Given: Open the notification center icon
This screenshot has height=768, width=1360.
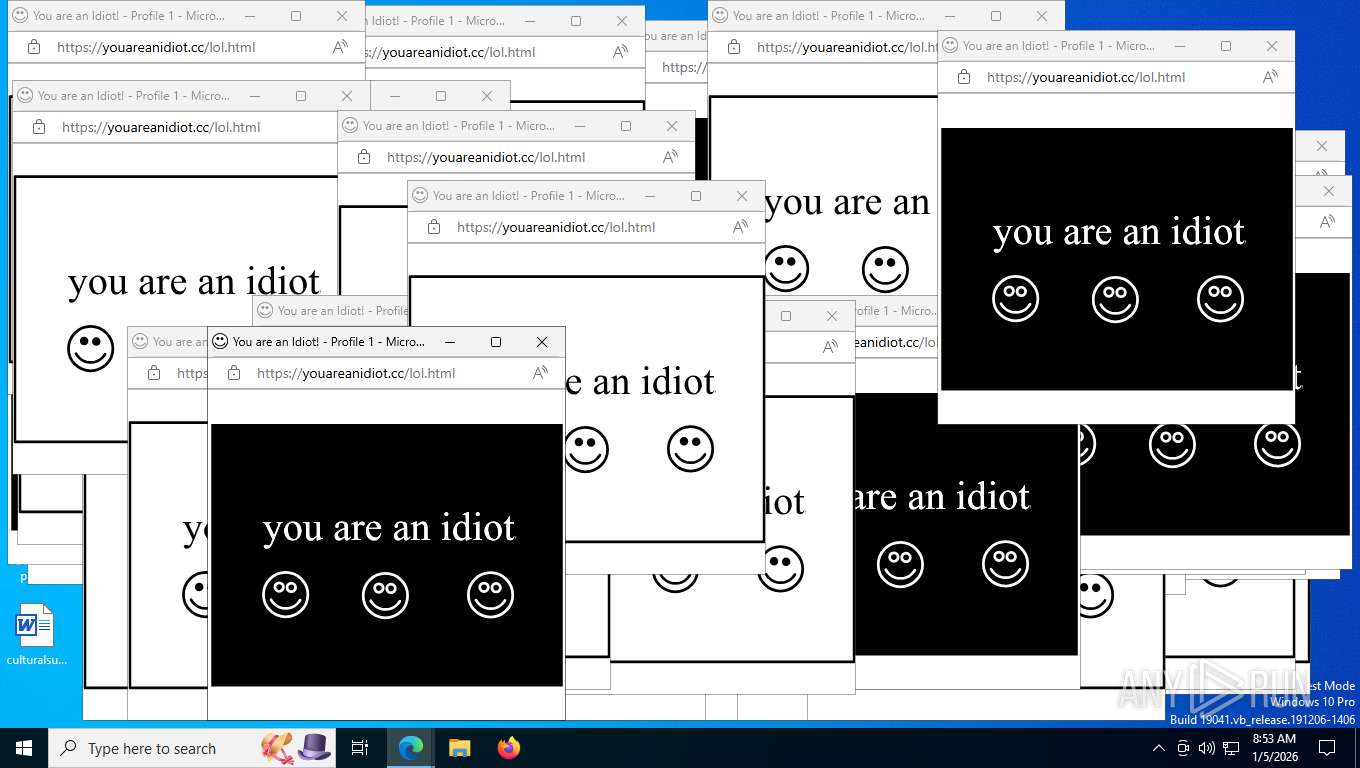Looking at the screenshot, I should [1327, 748].
